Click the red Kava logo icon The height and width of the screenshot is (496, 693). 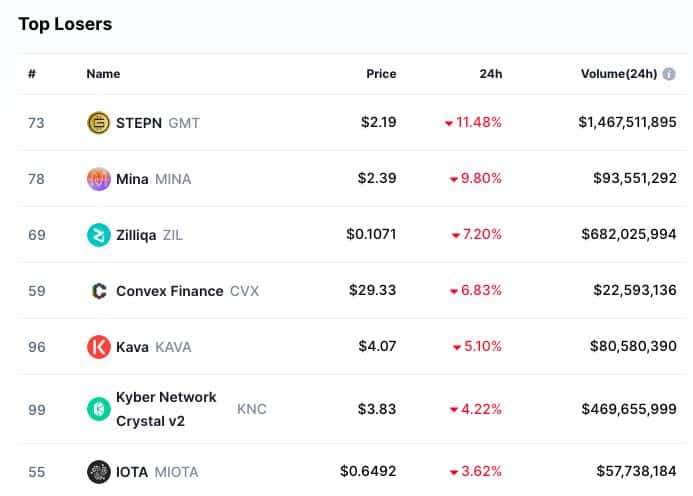click(99, 347)
